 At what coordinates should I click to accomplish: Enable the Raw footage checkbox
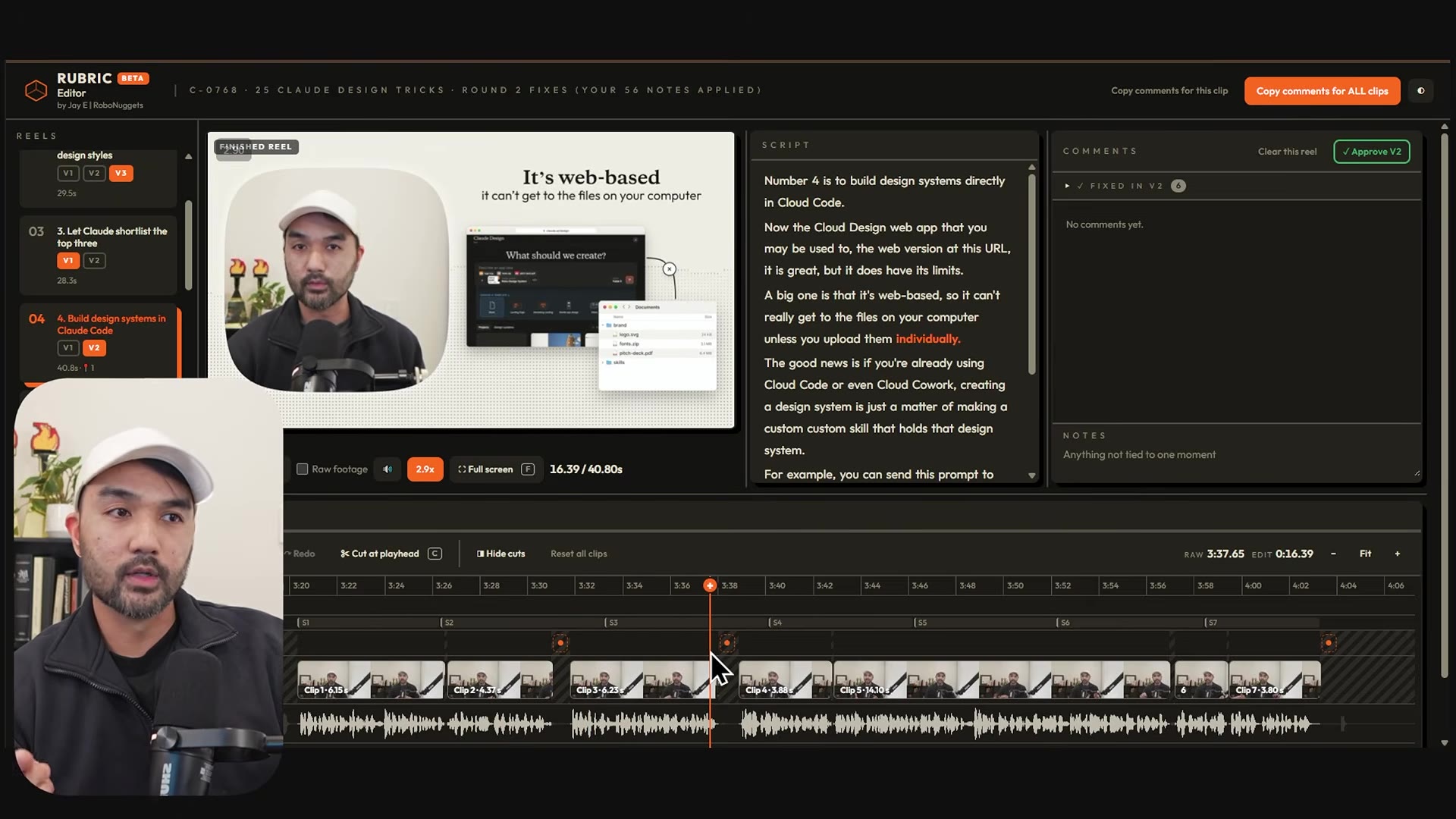click(x=302, y=469)
